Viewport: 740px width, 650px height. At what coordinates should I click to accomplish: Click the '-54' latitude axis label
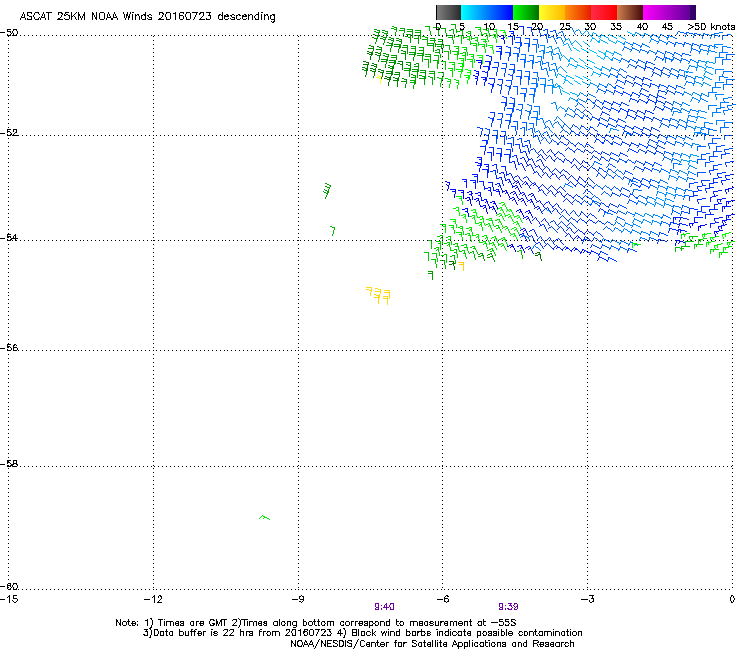(x=9, y=237)
